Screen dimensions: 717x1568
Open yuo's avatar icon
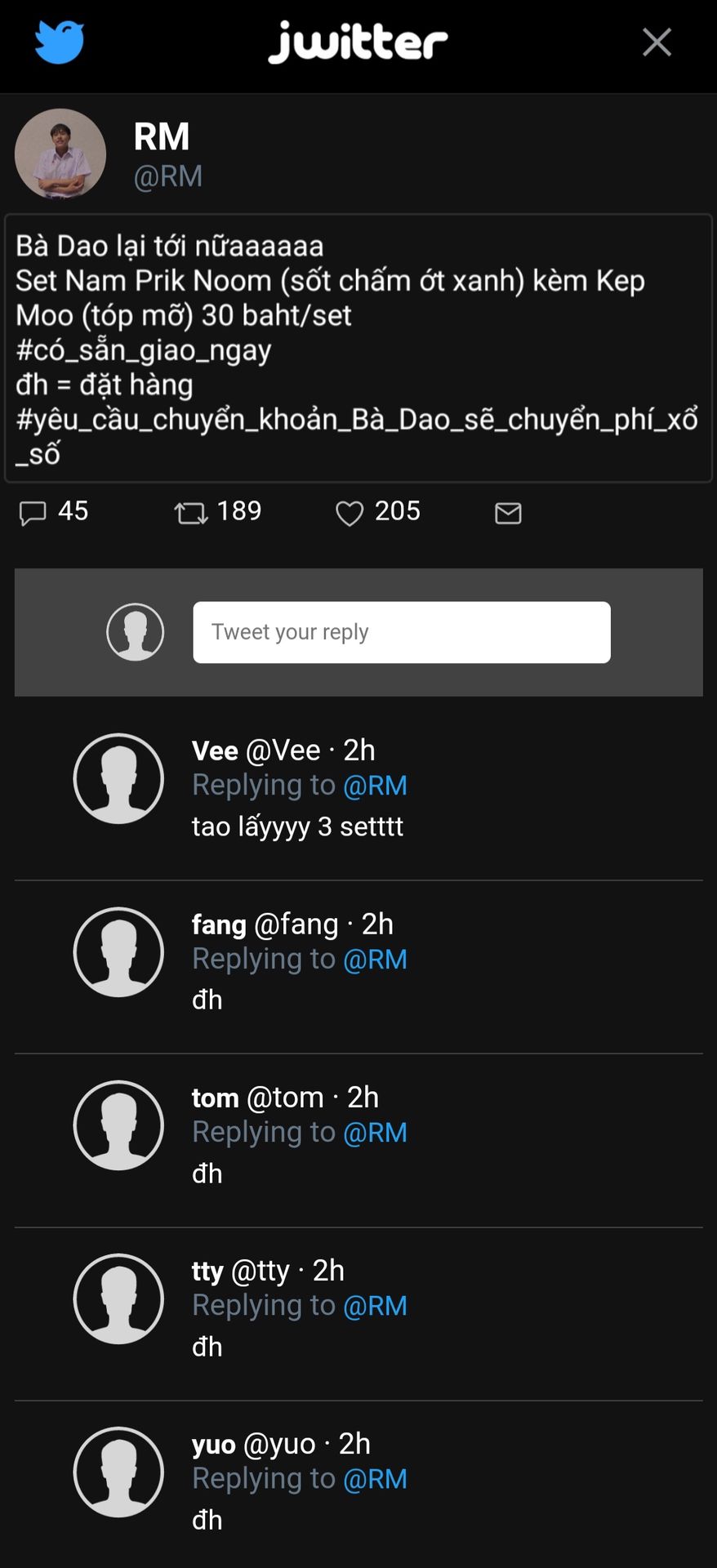[x=119, y=1472]
